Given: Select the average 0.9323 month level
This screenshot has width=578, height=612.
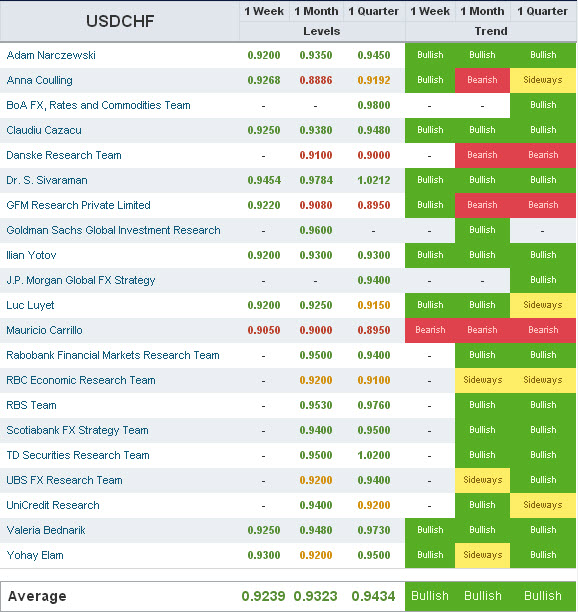Looking at the screenshot, I should click(x=315, y=596).
